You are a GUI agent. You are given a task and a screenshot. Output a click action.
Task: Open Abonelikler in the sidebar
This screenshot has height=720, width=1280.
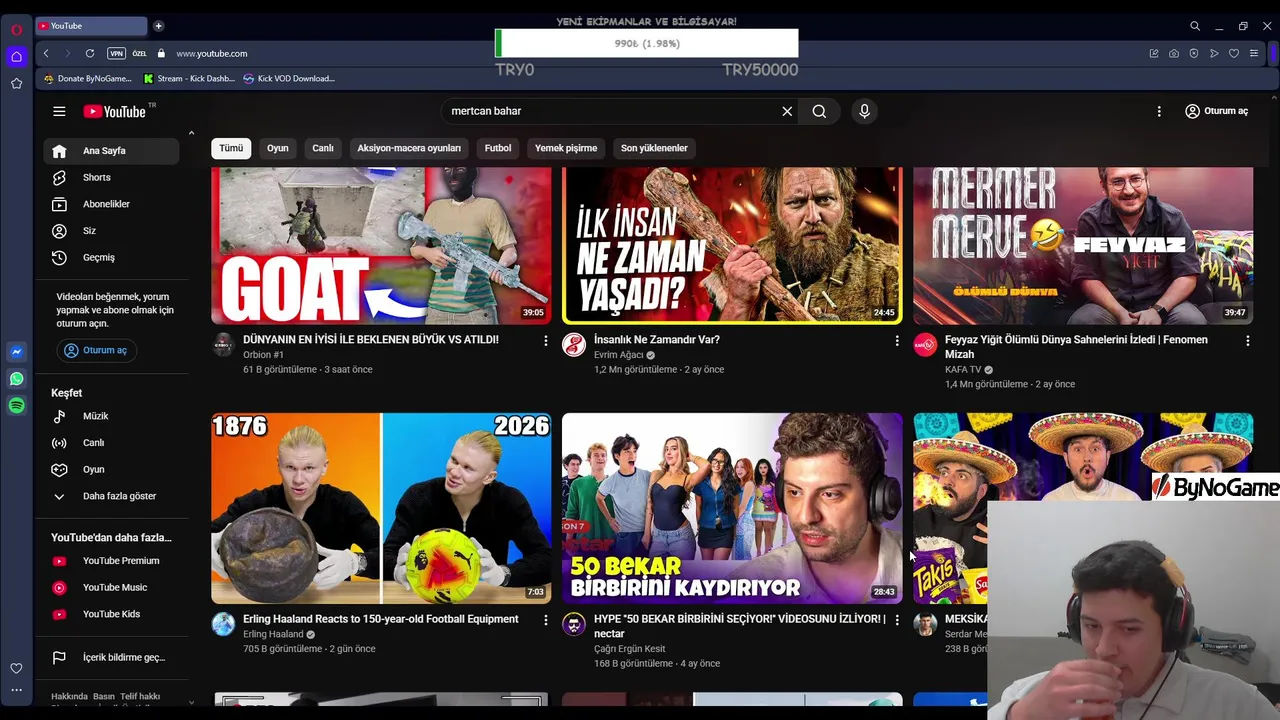(111, 204)
